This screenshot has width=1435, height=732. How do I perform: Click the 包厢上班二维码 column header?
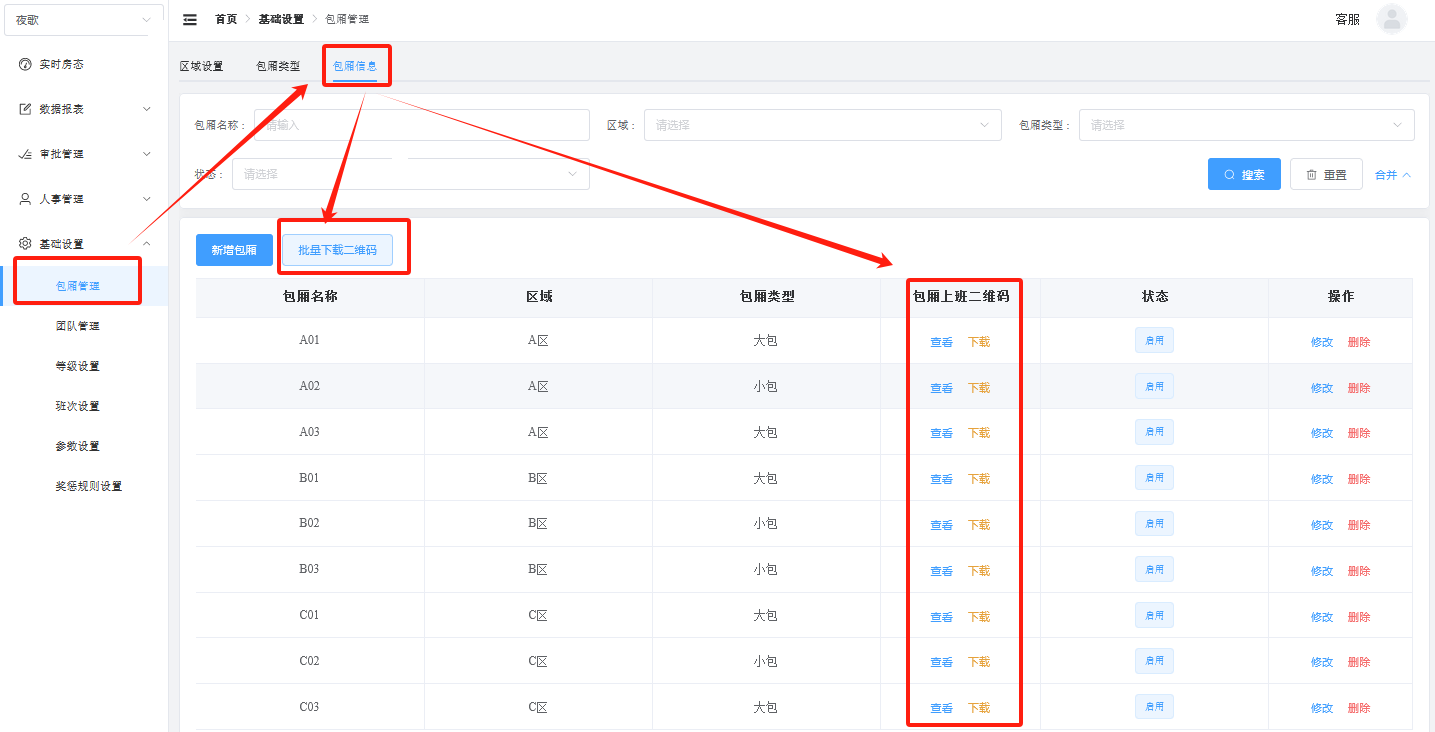(x=961, y=297)
